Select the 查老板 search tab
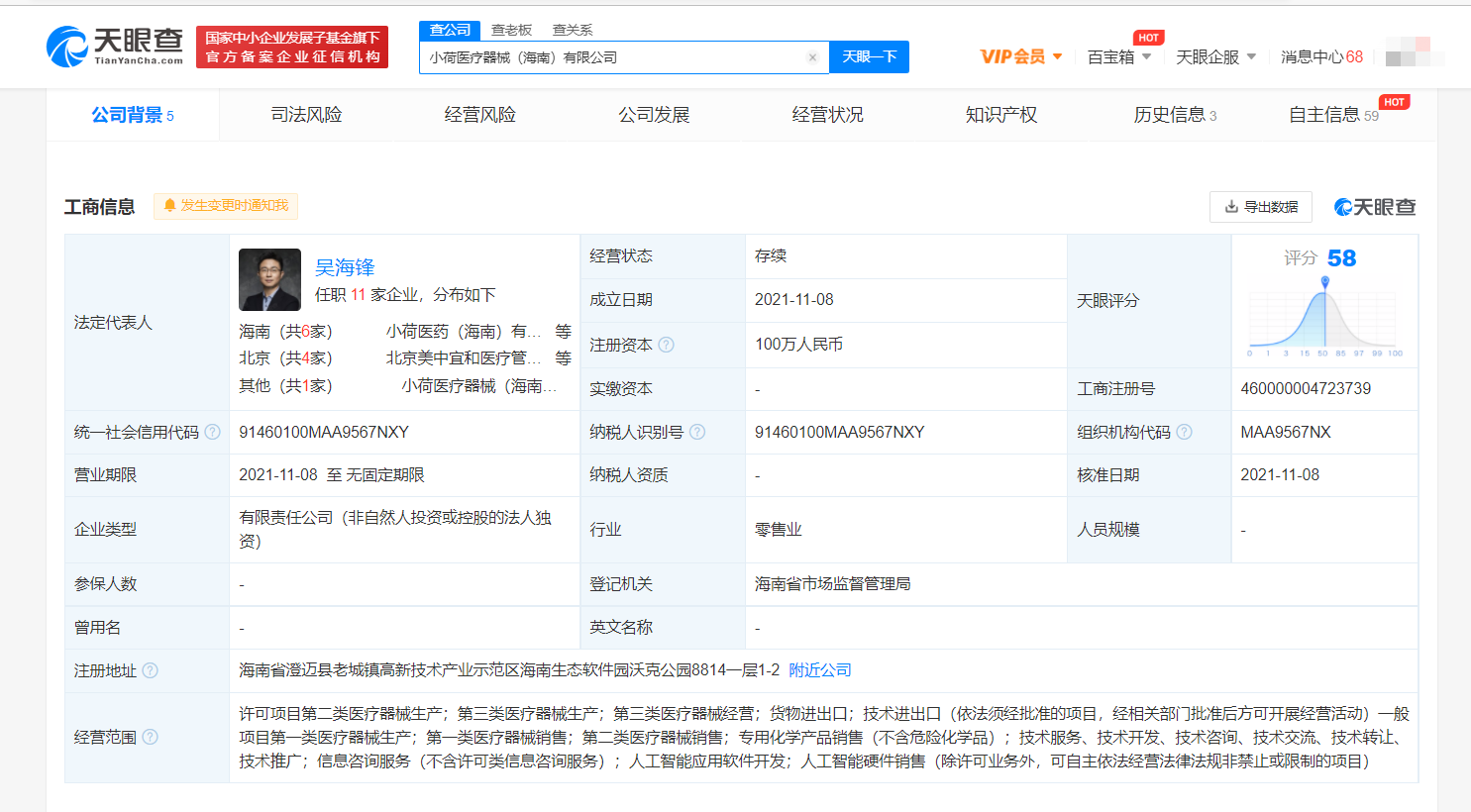This screenshot has width=1471, height=812. (511, 30)
